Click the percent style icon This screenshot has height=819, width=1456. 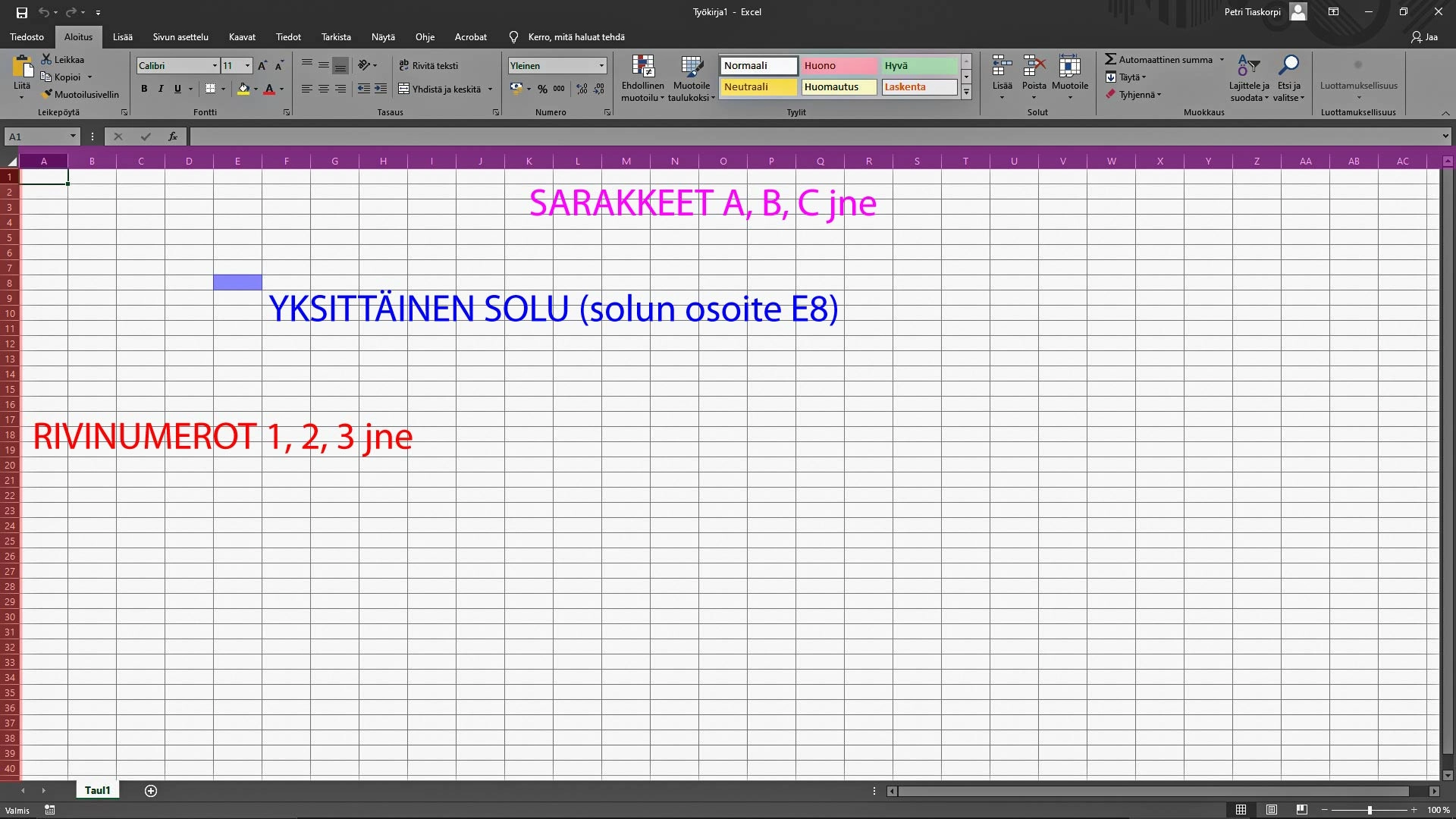(x=542, y=89)
